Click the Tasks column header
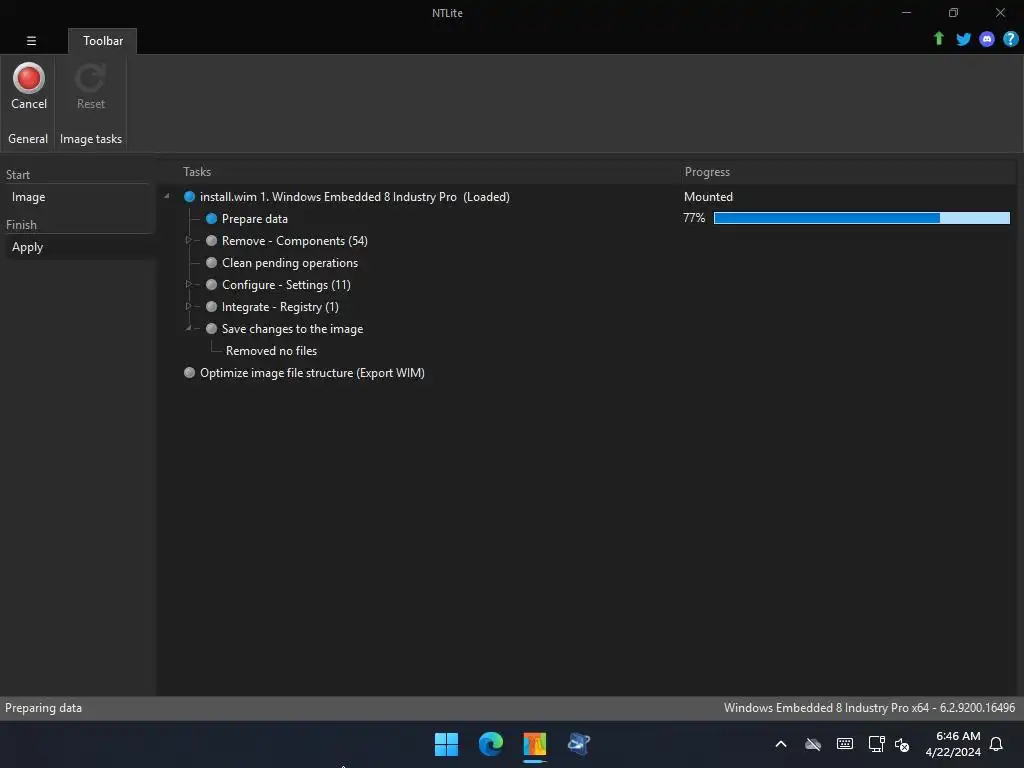This screenshot has height=768, width=1024. (x=197, y=172)
